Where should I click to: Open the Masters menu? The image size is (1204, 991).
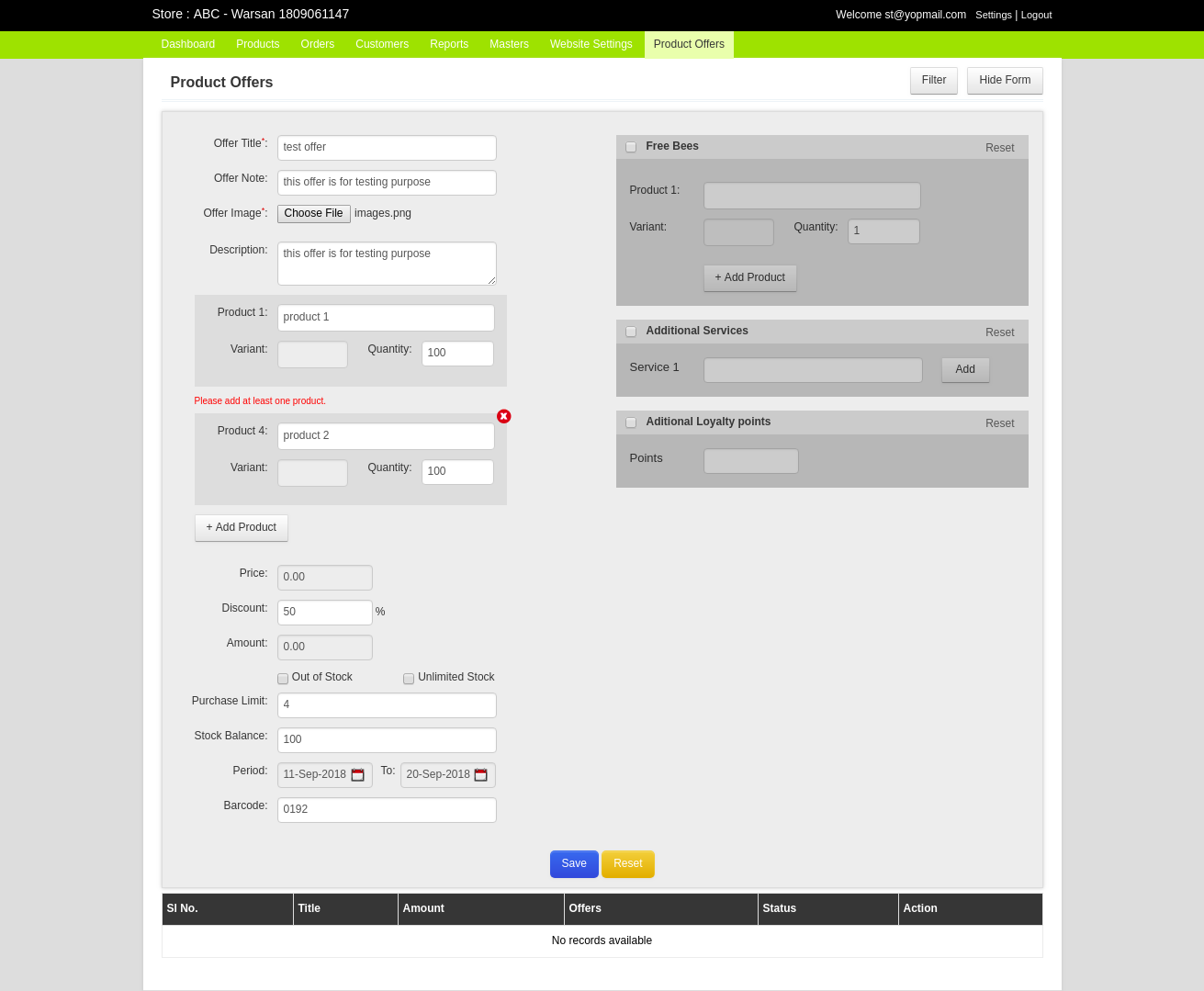(509, 44)
